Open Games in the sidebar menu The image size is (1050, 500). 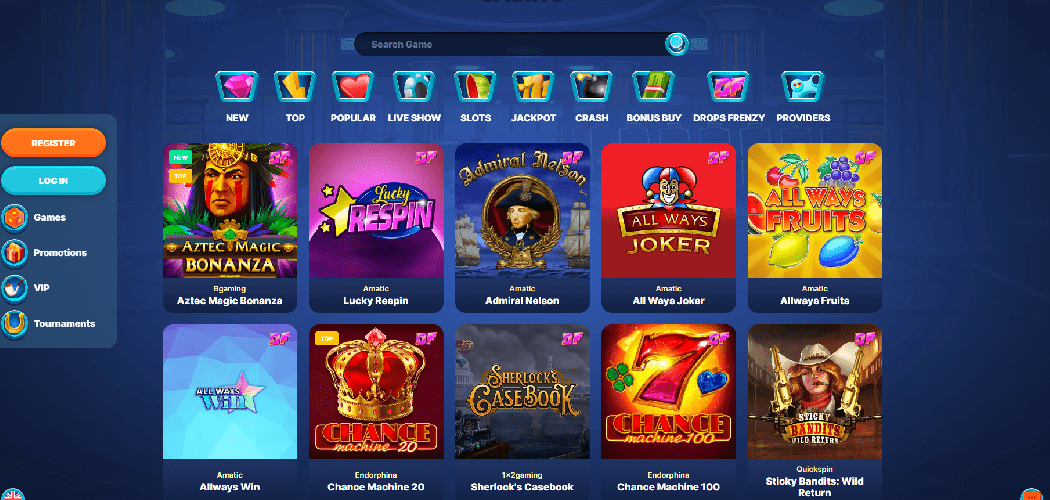[x=48, y=218]
